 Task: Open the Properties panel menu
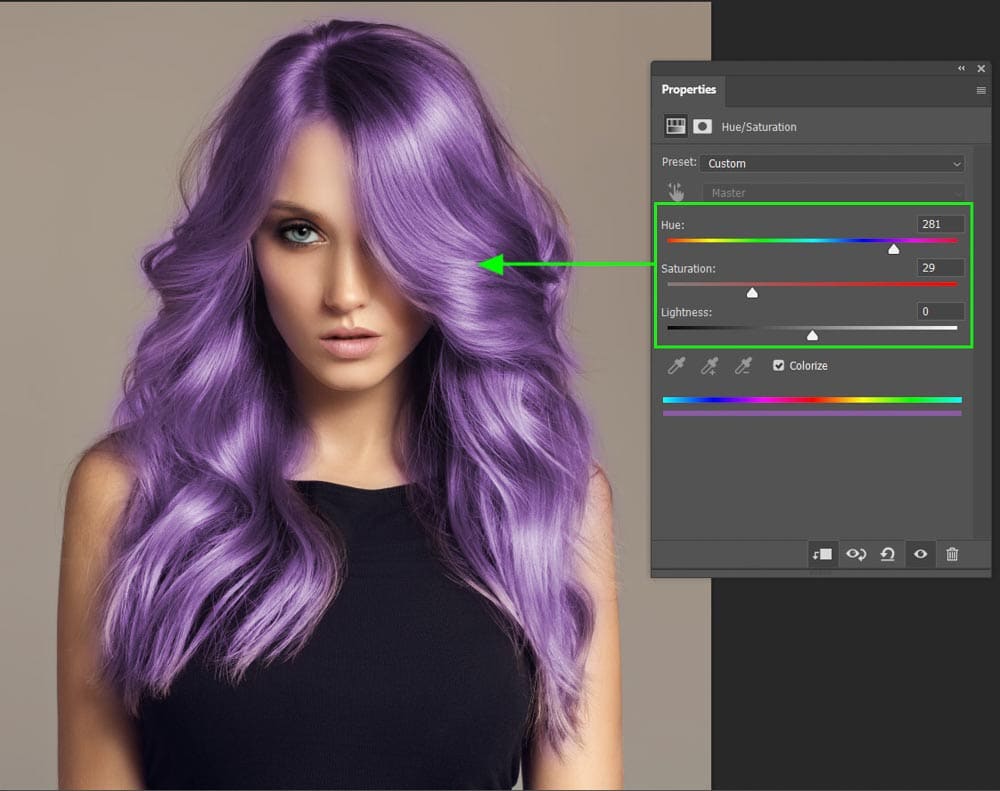[981, 91]
